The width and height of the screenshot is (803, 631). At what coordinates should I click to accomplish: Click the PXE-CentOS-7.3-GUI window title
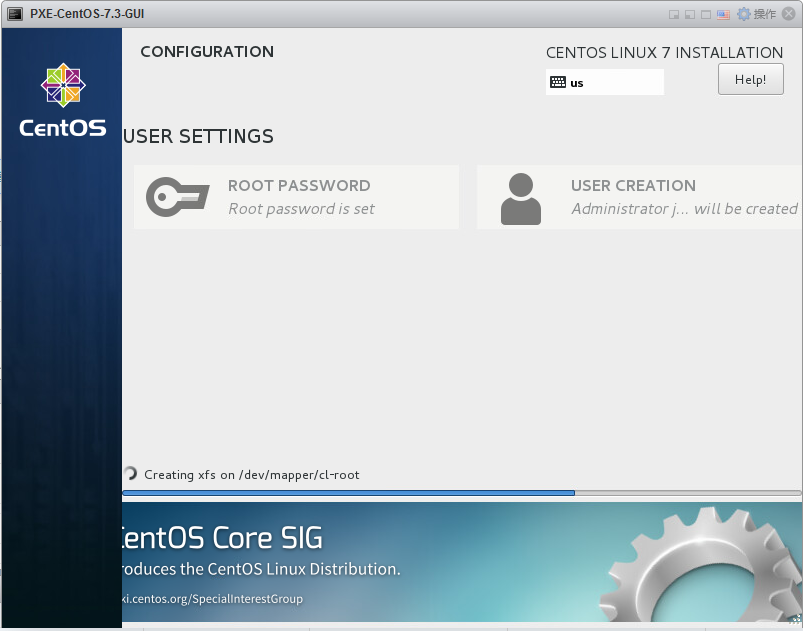tap(87, 14)
